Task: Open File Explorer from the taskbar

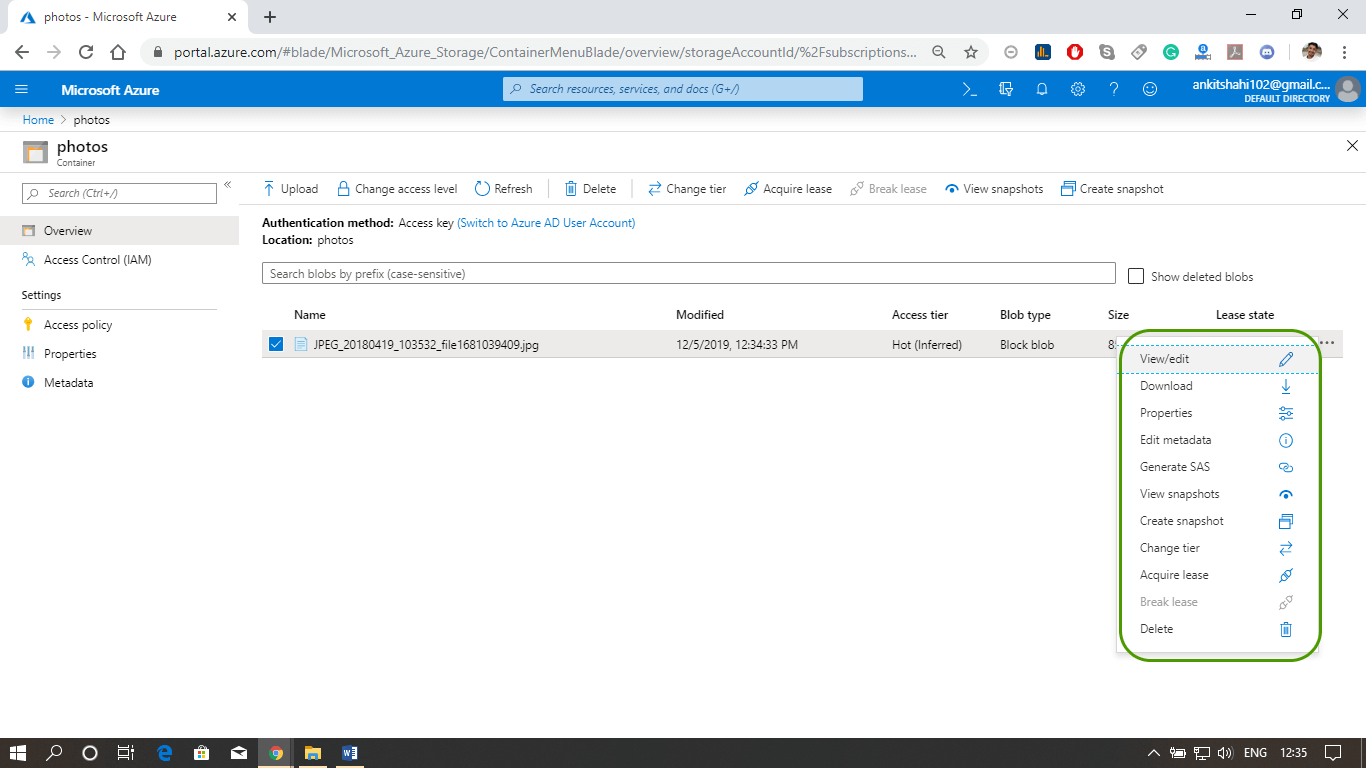Action: 312,753
